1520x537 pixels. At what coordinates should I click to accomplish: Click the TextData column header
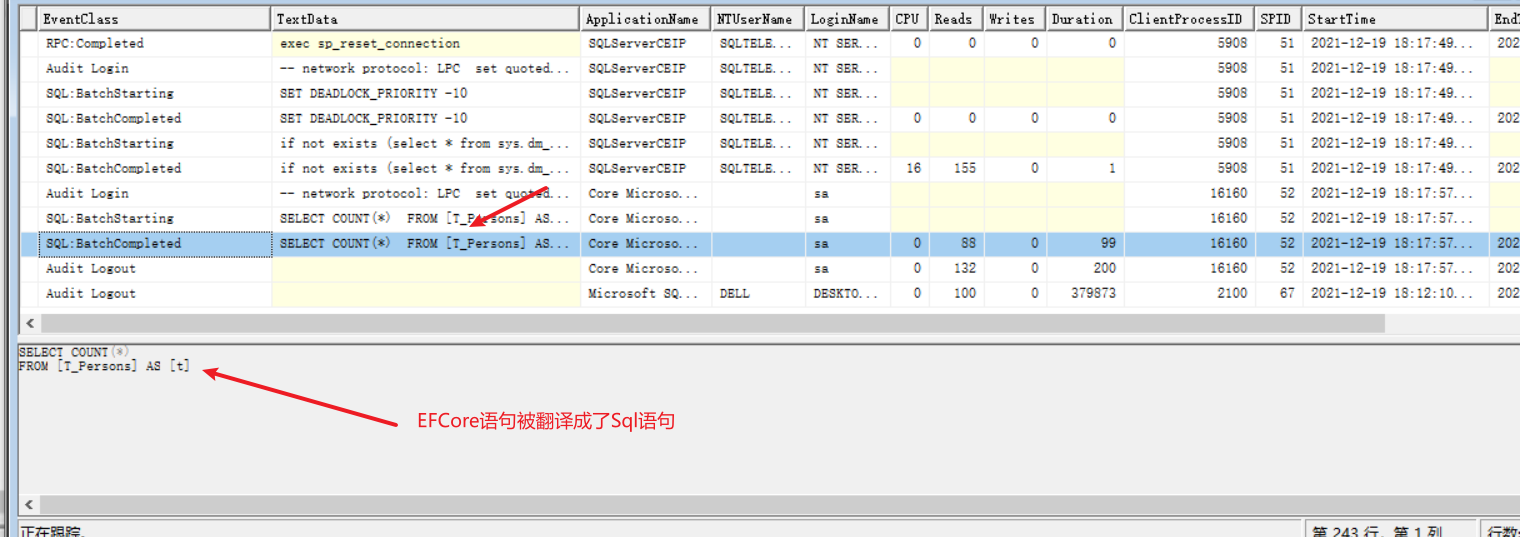tap(425, 19)
